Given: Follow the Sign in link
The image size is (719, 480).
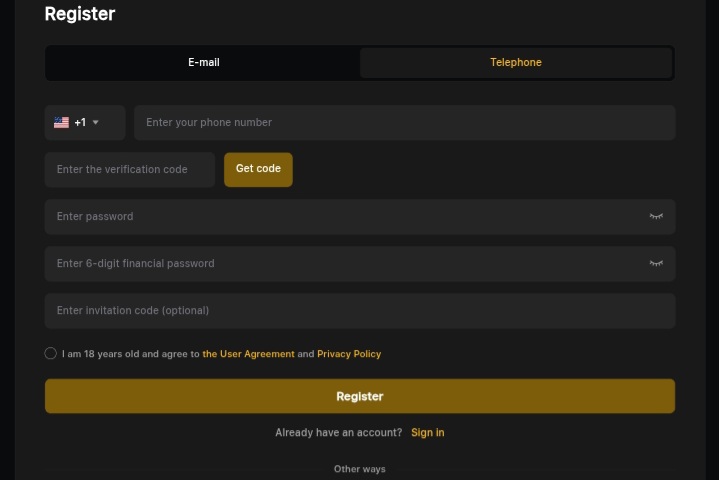Looking at the screenshot, I should (x=428, y=432).
